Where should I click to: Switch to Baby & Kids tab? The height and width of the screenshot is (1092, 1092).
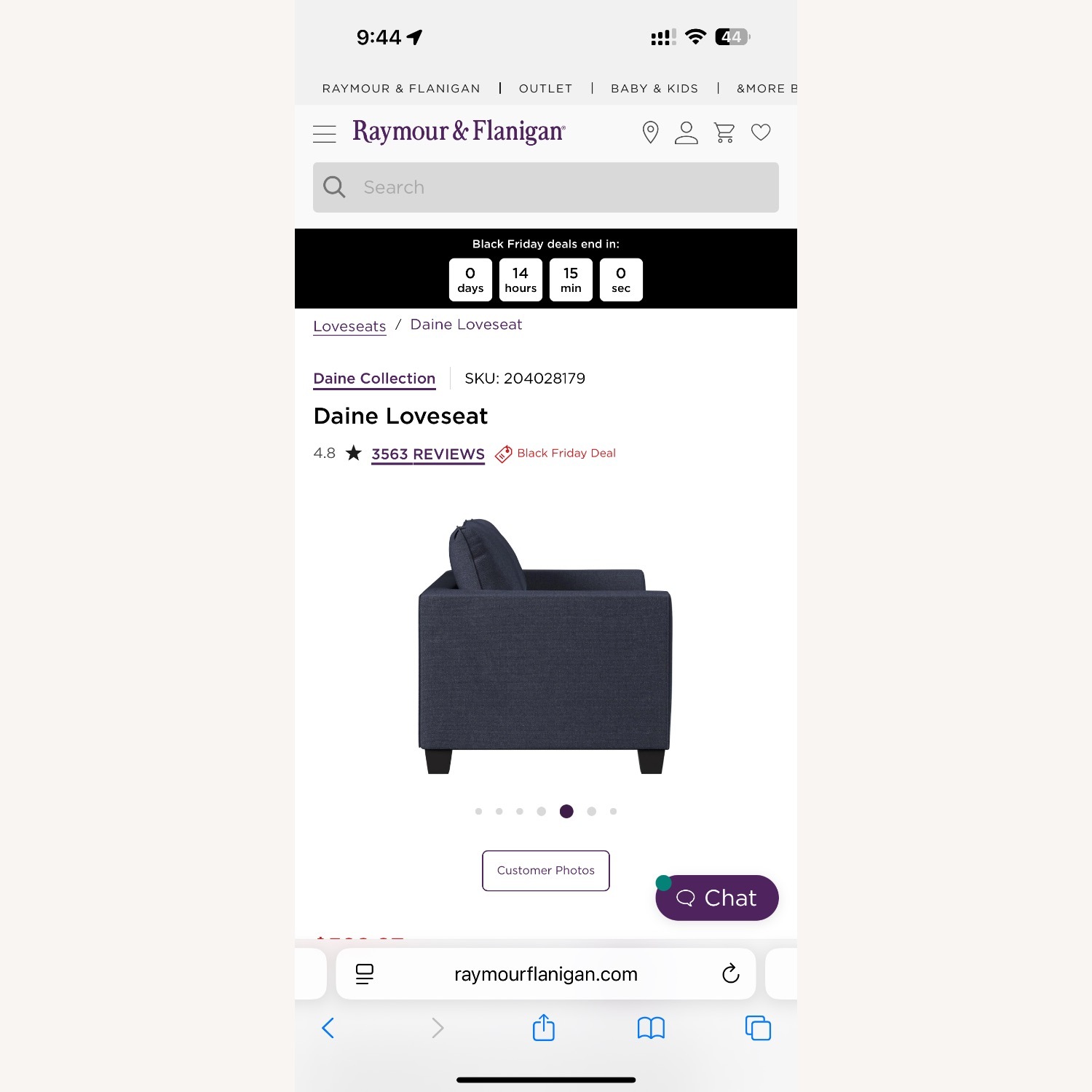coord(654,88)
